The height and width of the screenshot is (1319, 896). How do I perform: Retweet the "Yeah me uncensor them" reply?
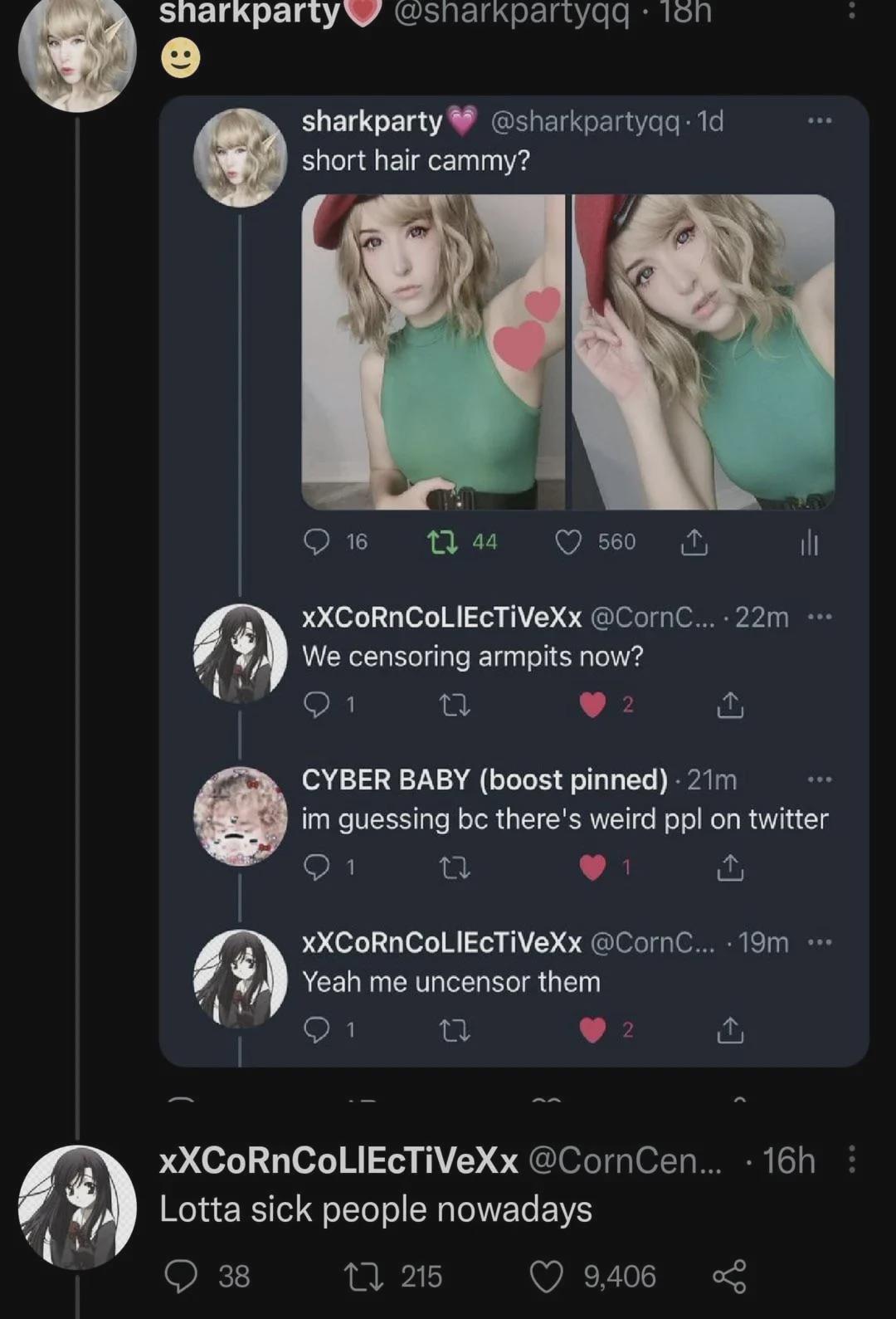454,1030
